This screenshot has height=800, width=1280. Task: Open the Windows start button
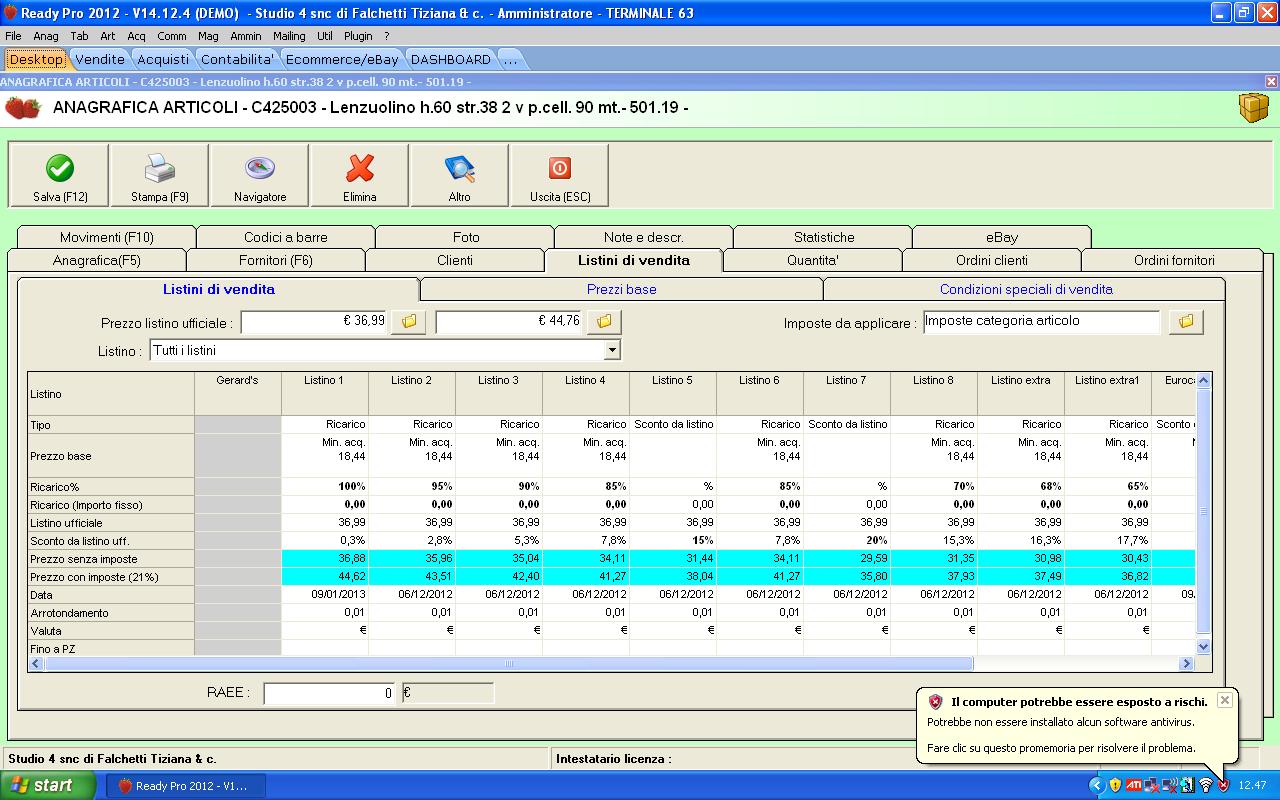click(x=48, y=785)
